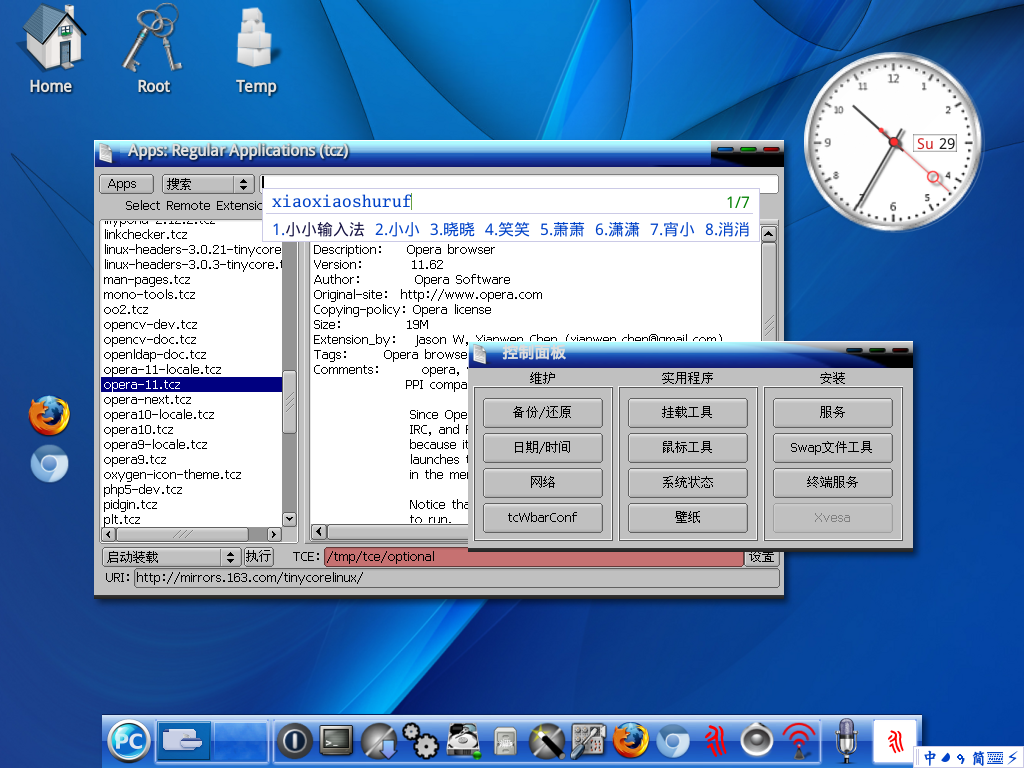Screen dimensions: 1024x768
Task: Toggle the moon half/full-width mode
Action: 946,758
